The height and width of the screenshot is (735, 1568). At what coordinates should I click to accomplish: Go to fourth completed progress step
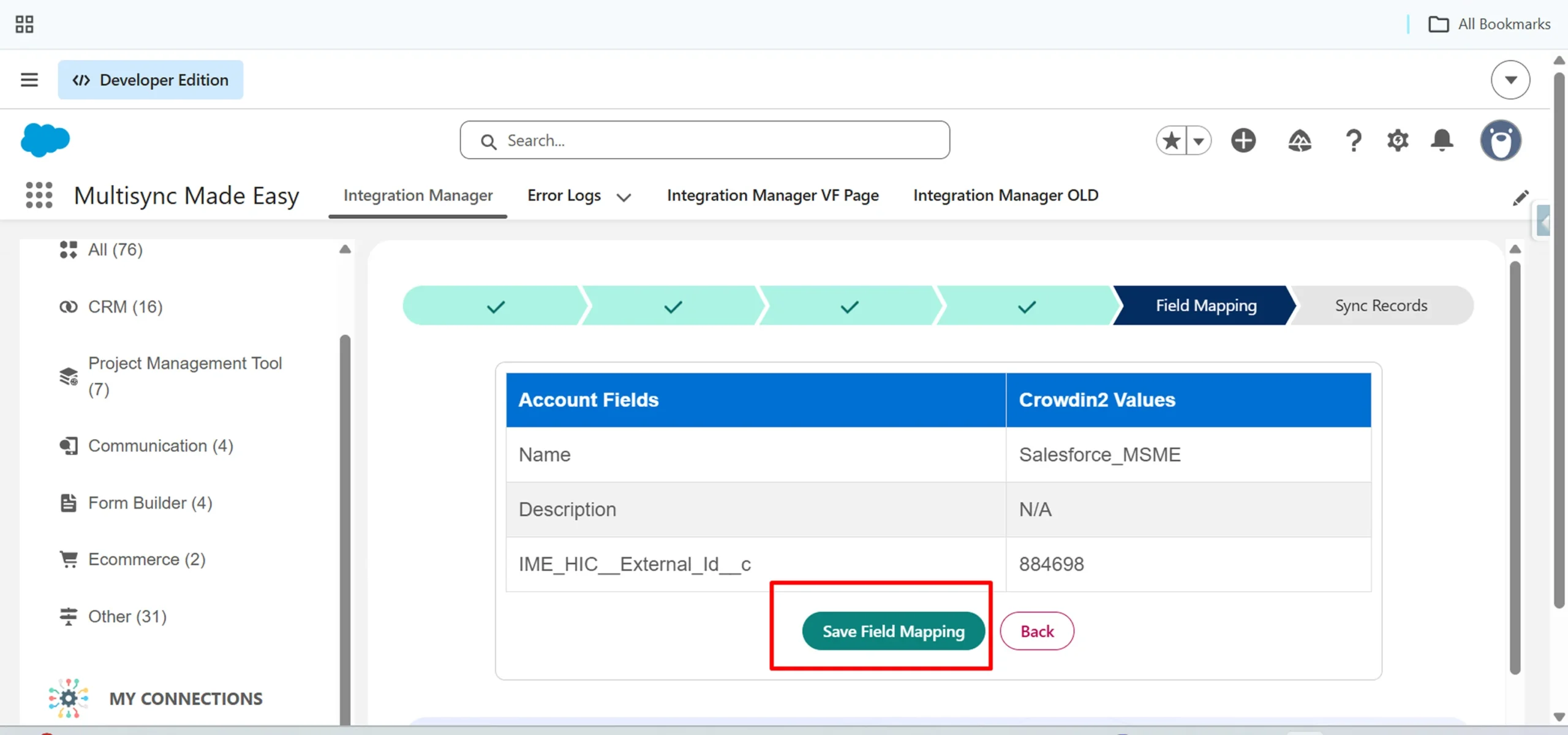(1027, 306)
